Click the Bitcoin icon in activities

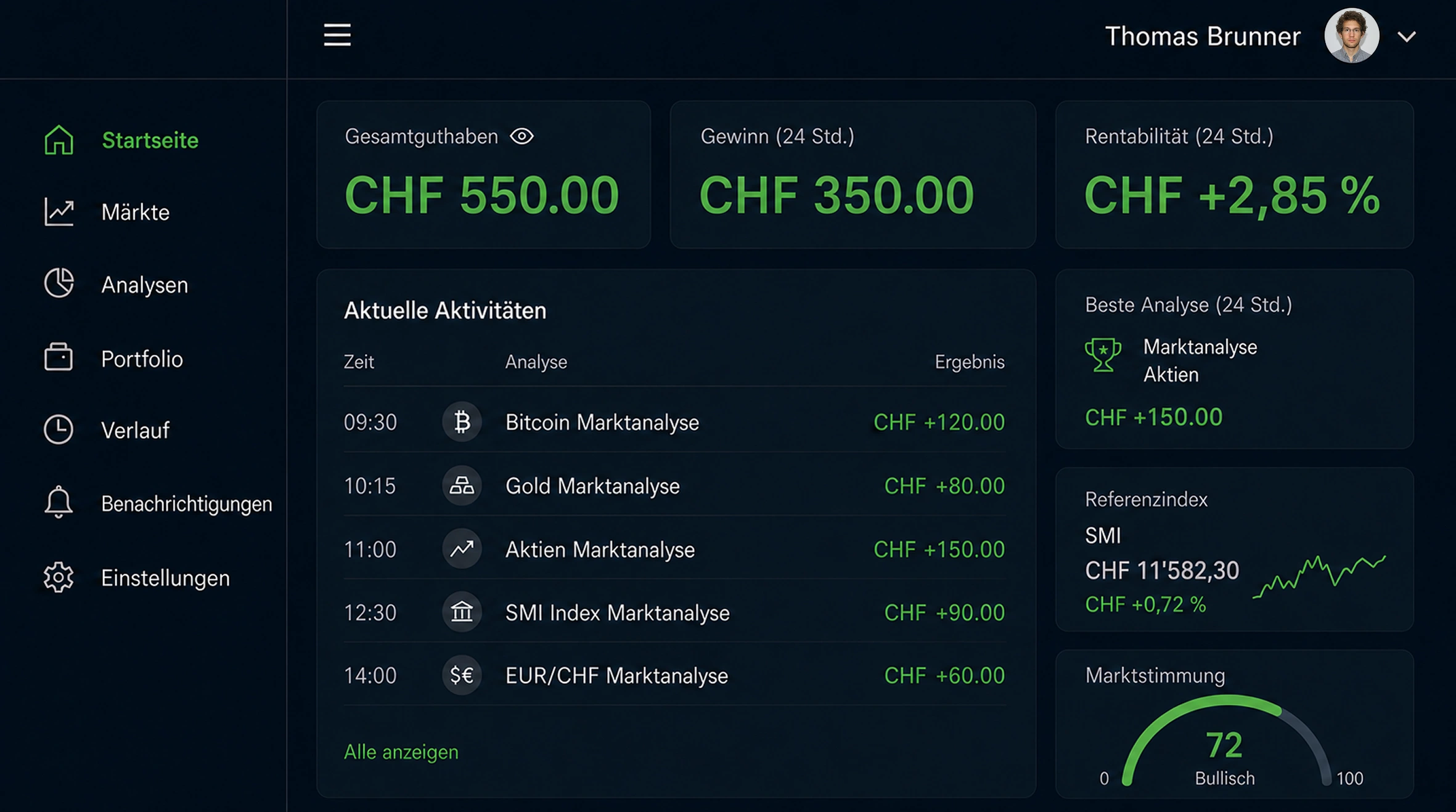pyautogui.click(x=462, y=422)
